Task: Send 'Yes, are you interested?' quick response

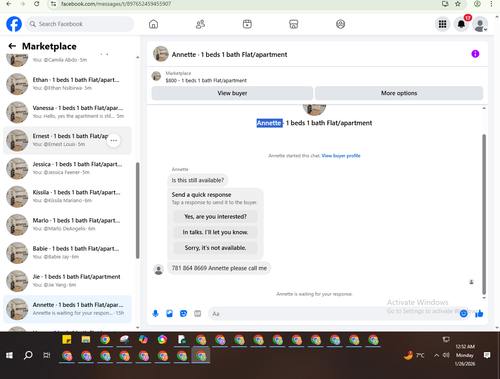Action: pyautogui.click(x=215, y=217)
